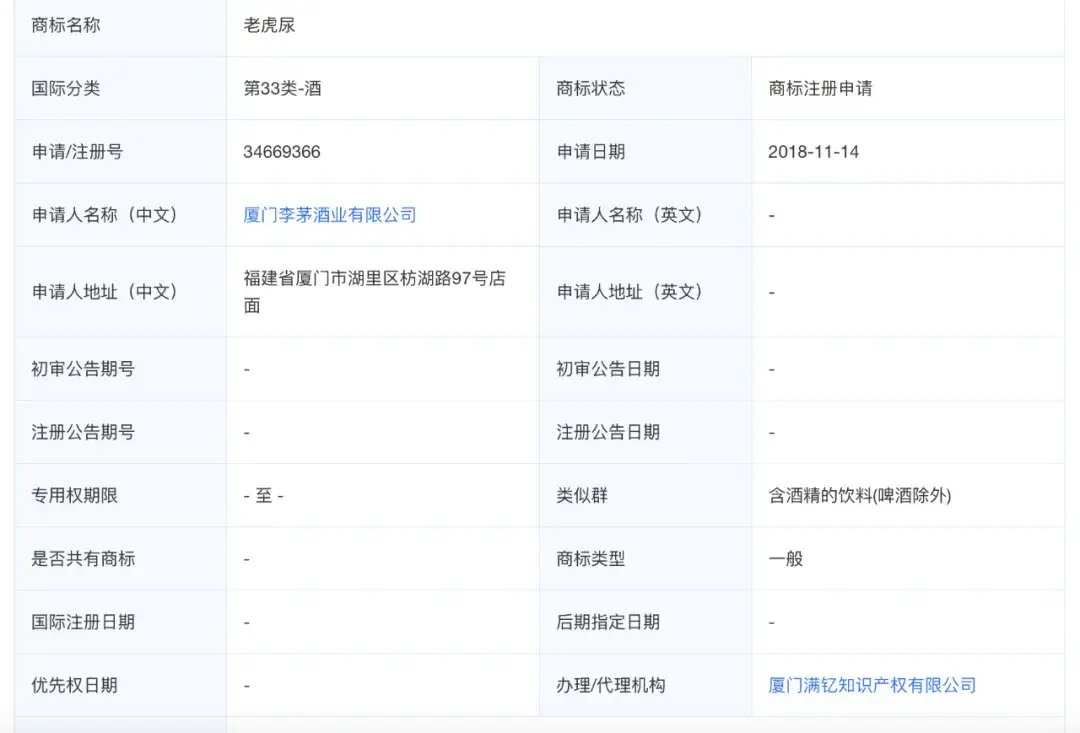Screen dimensions: 1080x733
Task: Click the 国际注册日期 label
Action: pos(83,622)
